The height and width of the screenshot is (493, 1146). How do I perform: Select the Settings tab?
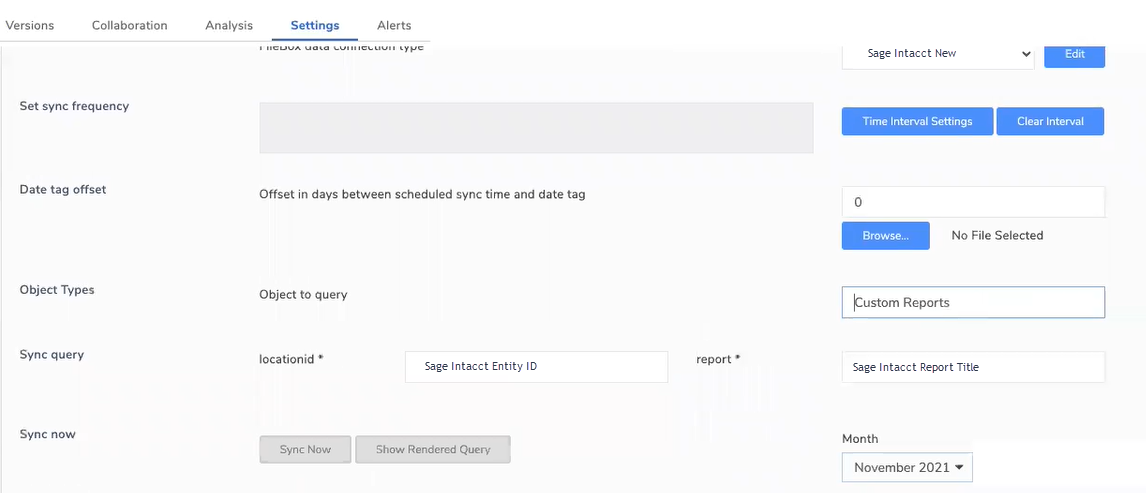[x=314, y=25]
